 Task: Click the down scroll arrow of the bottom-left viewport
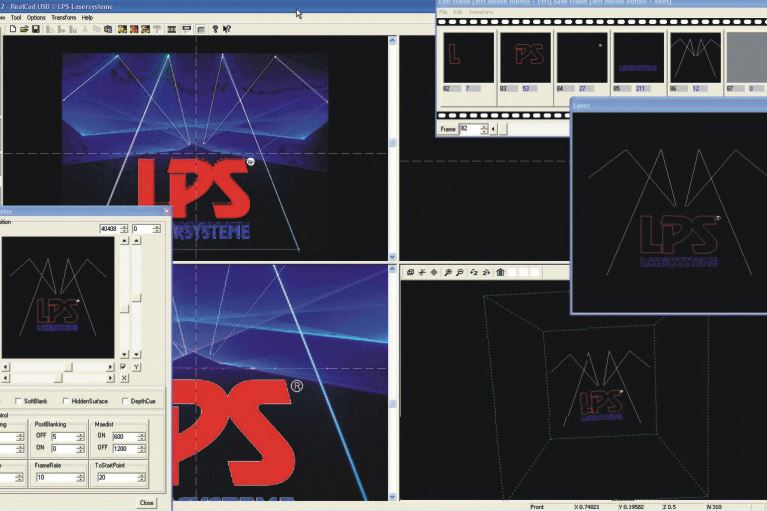click(x=392, y=496)
